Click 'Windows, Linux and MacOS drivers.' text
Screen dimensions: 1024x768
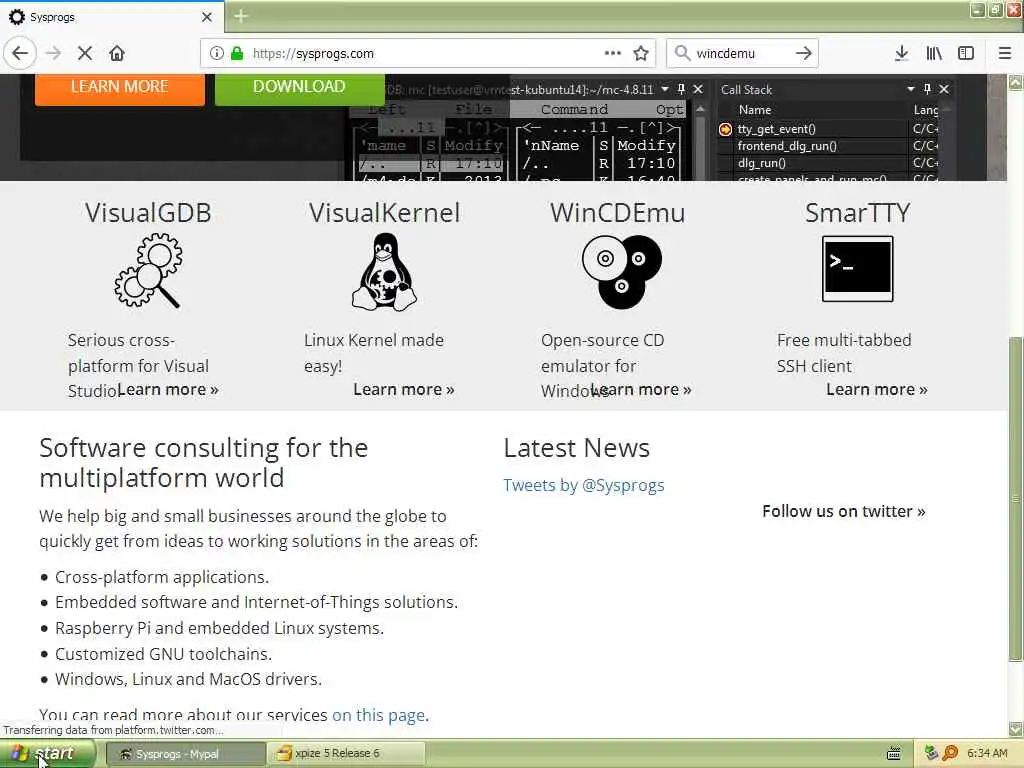pyautogui.click(x=188, y=679)
